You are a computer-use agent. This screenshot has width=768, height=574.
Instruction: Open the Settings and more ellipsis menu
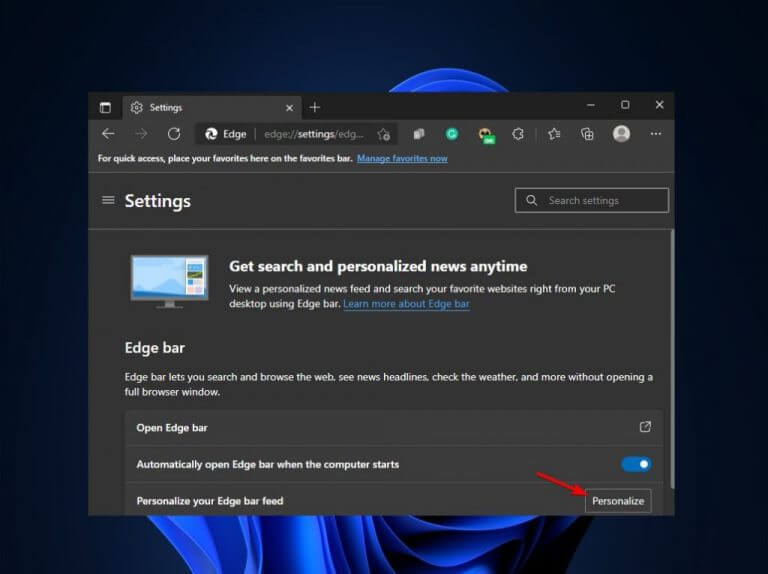pyautogui.click(x=655, y=134)
